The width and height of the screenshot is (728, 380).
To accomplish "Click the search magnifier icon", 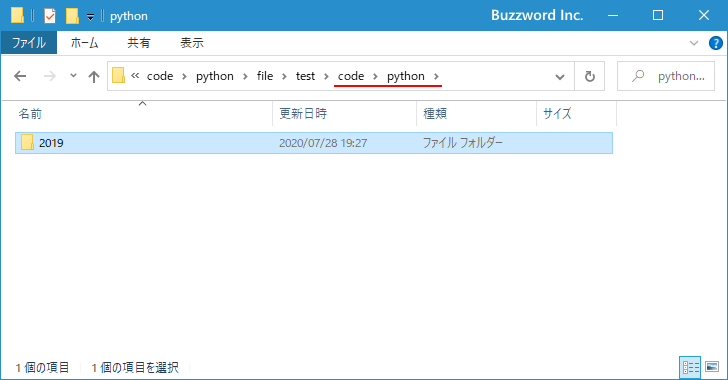I will click(638, 76).
